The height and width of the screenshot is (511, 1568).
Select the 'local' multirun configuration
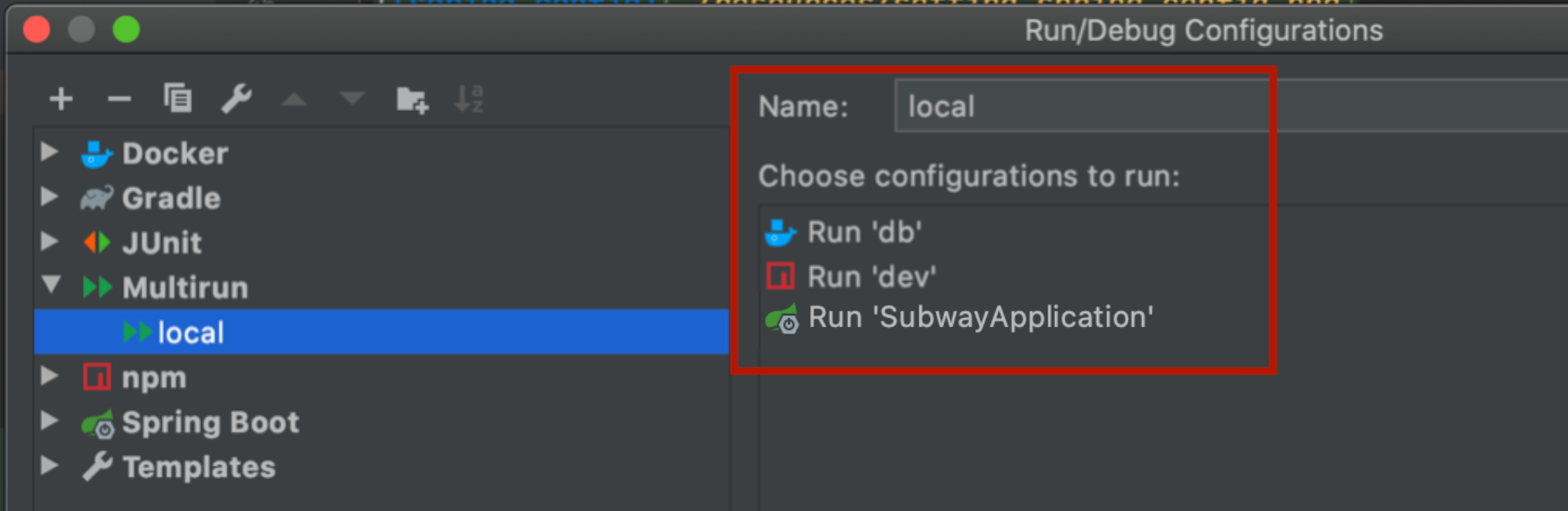382,332
